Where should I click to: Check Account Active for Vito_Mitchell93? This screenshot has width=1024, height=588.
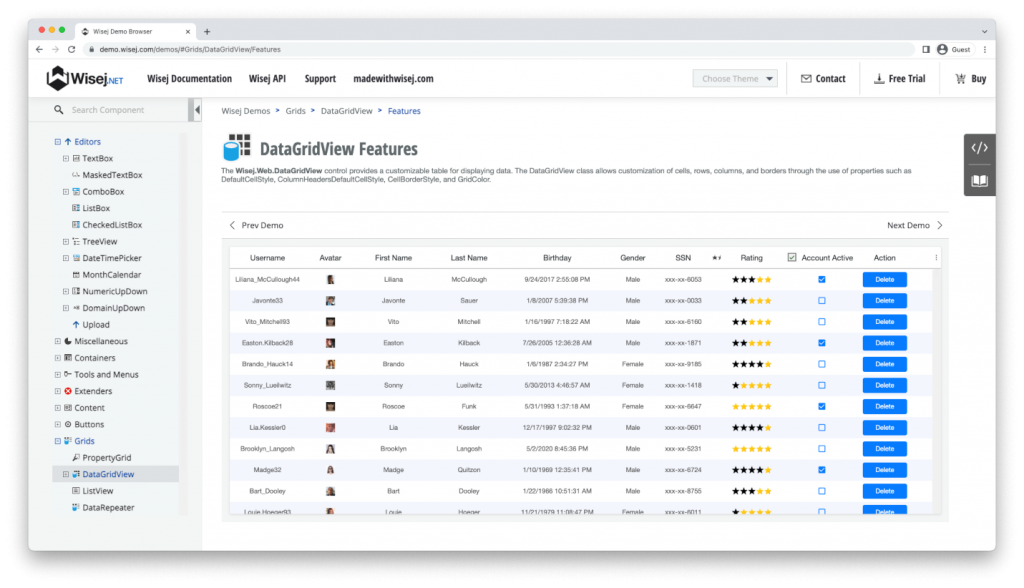(x=822, y=322)
